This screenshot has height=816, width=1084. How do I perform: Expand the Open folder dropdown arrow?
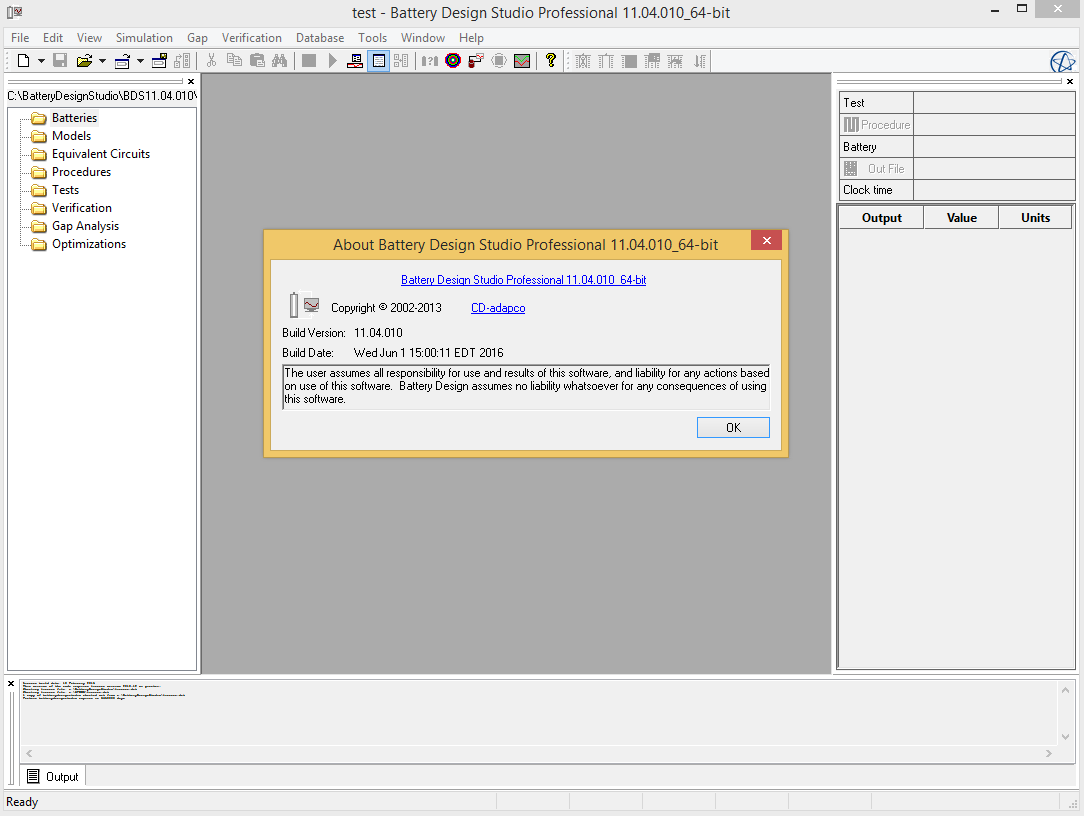102,61
